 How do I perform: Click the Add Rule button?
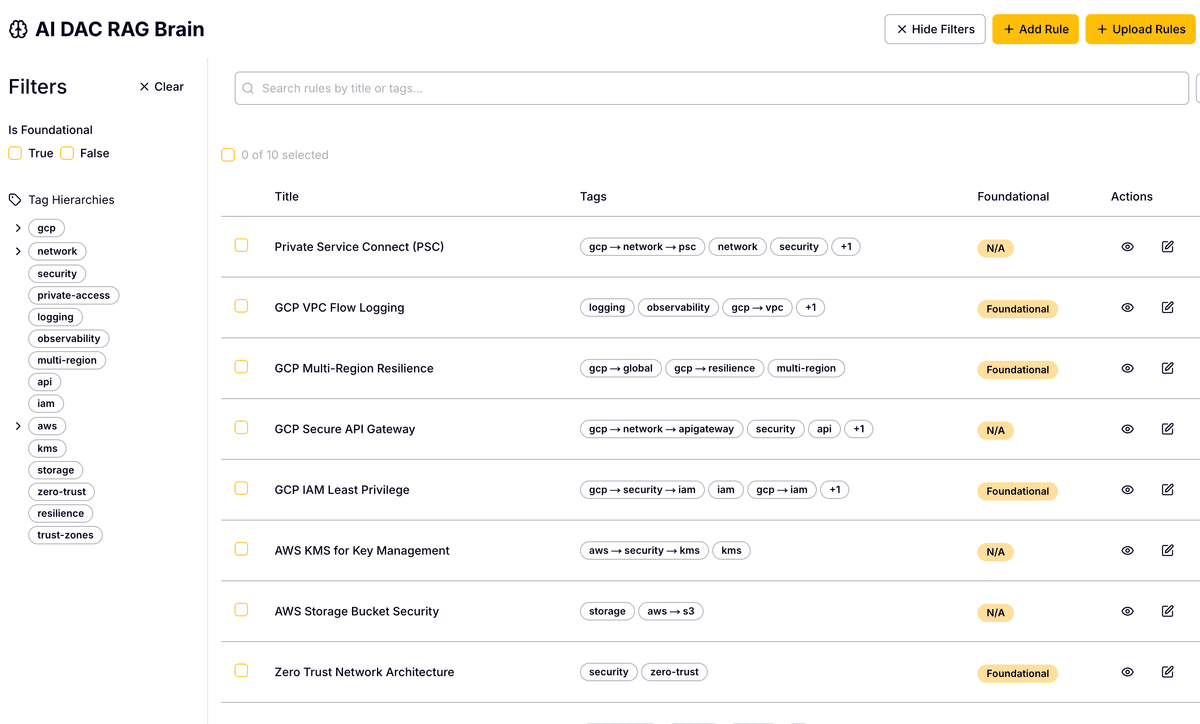(x=1035, y=29)
